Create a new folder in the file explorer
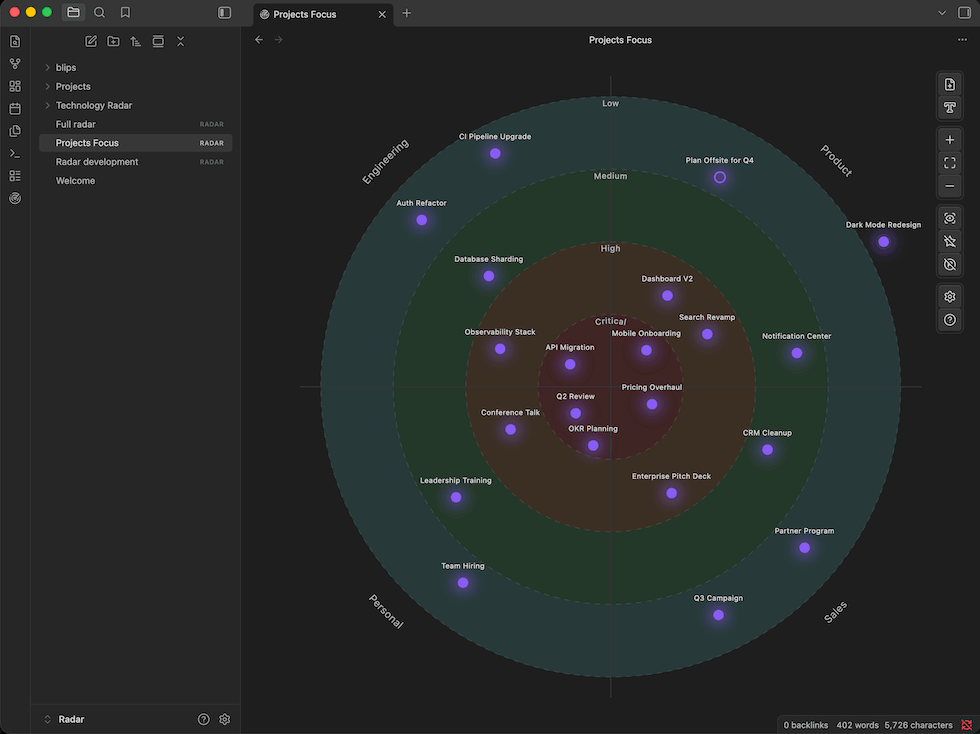This screenshot has height=734, width=980. [x=113, y=41]
